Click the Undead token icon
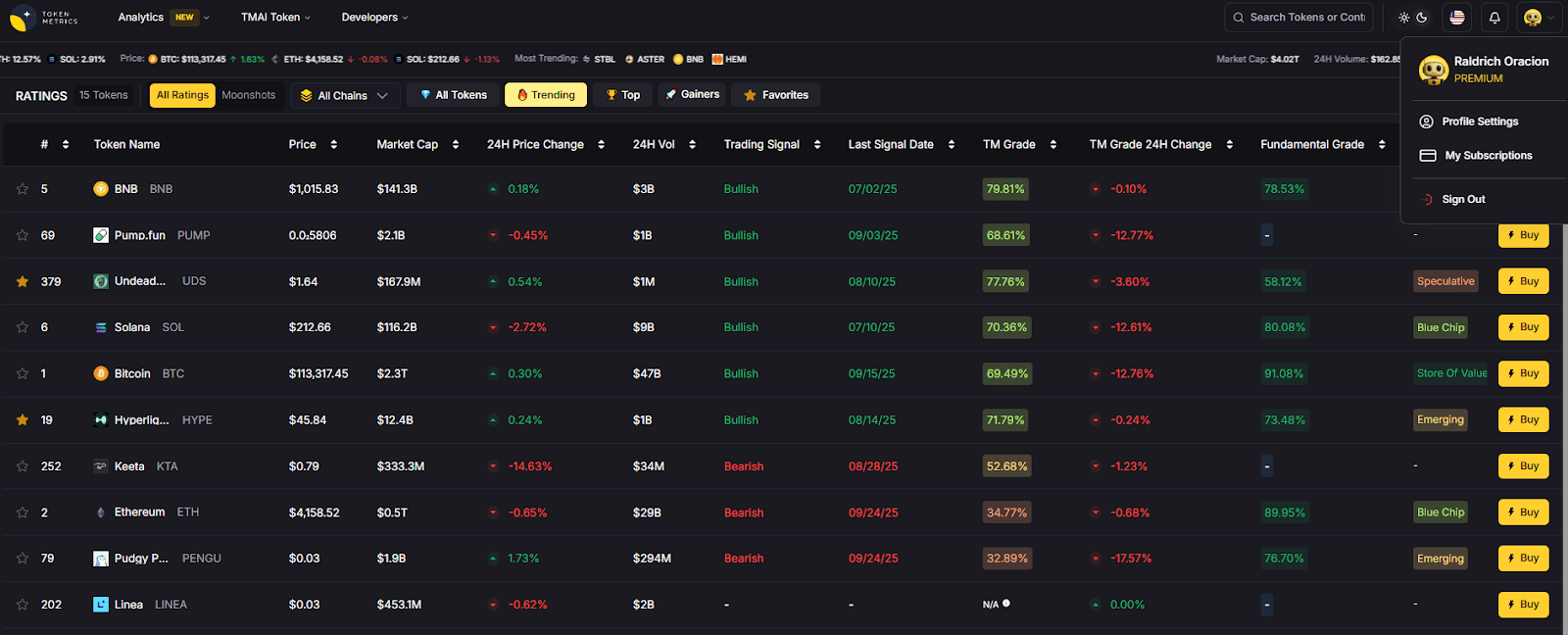Image resolution: width=1568 pixels, height=635 pixels. point(101,281)
